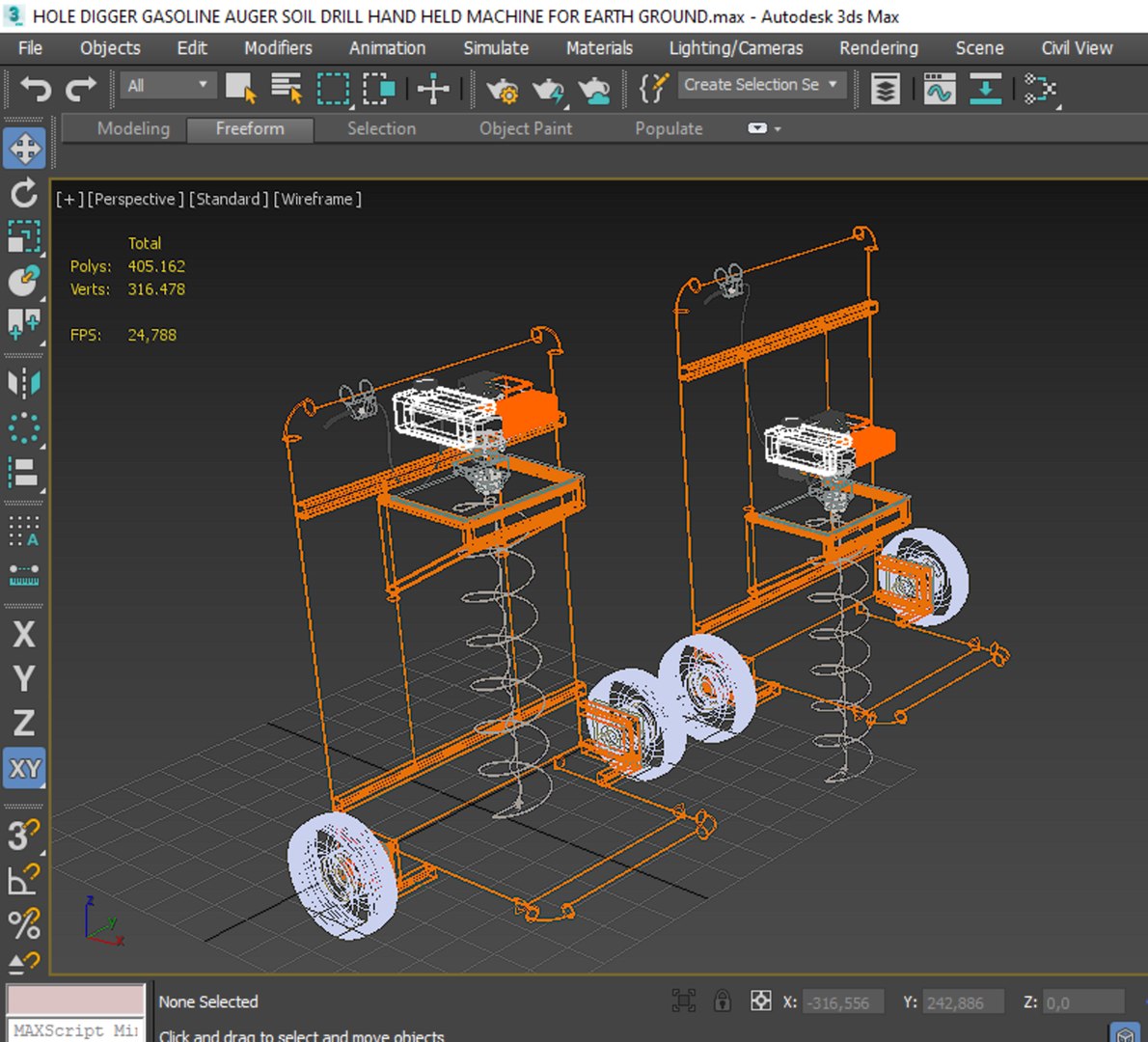Select the Move tool
This screenshot has height=1042, width=1148.
(24, 149)
